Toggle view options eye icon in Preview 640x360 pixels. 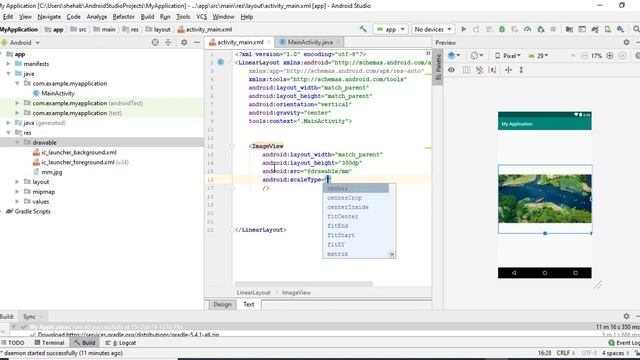[x=451, y=70]
